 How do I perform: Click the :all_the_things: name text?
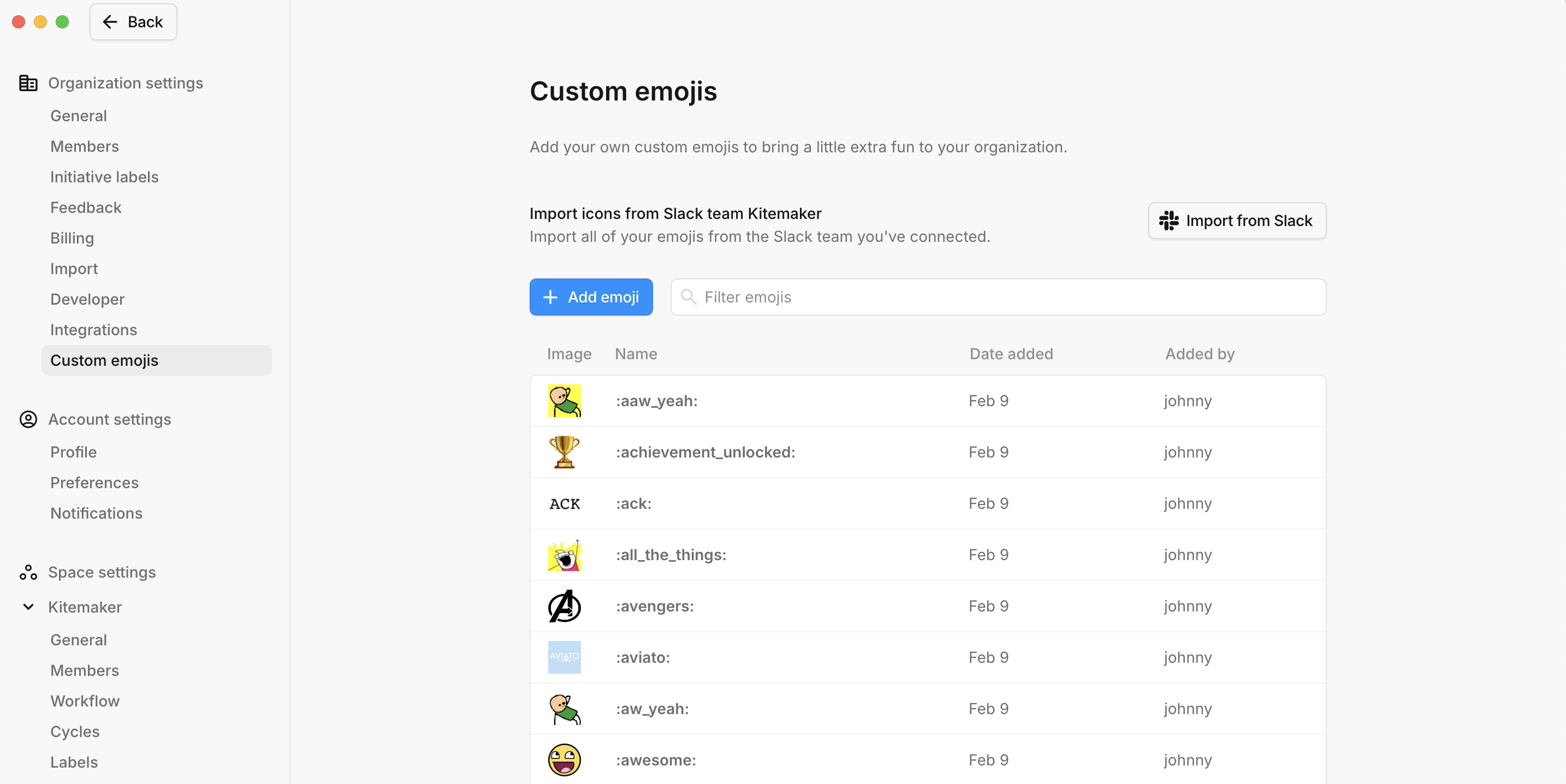(671, 555)
